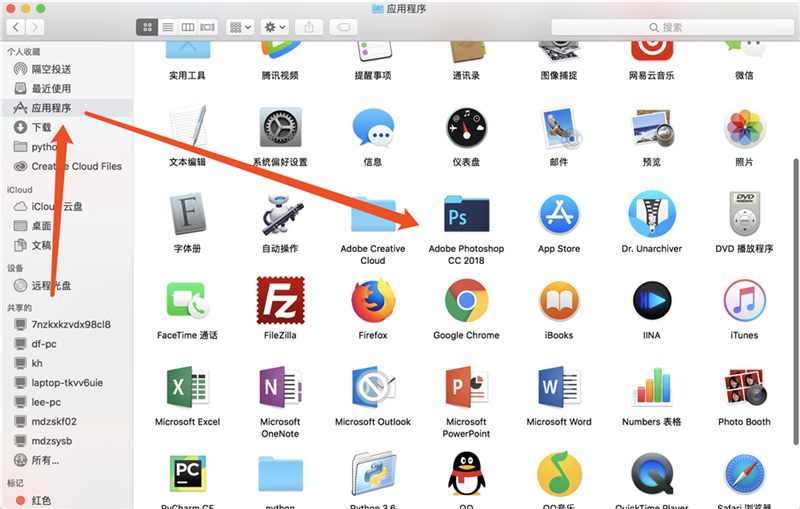Open the 字体册 font book app
This screenshot has height=509, width=800.
pyautogui.click(x=187, y=214)
